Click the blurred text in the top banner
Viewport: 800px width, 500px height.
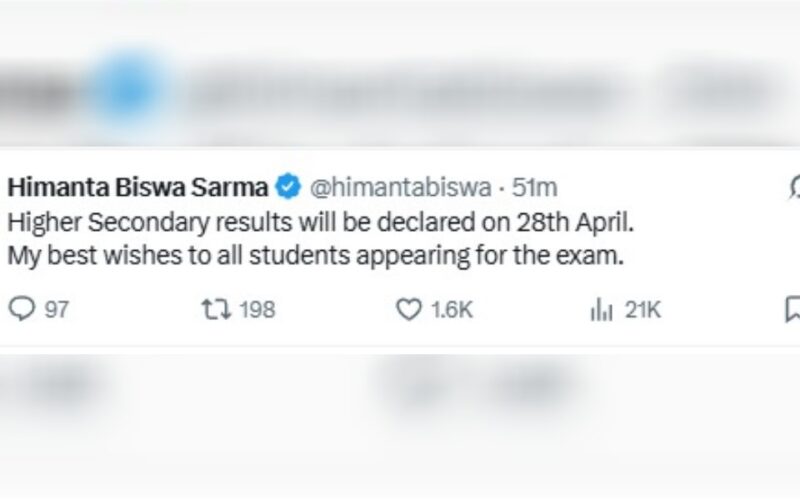(400, 90)
